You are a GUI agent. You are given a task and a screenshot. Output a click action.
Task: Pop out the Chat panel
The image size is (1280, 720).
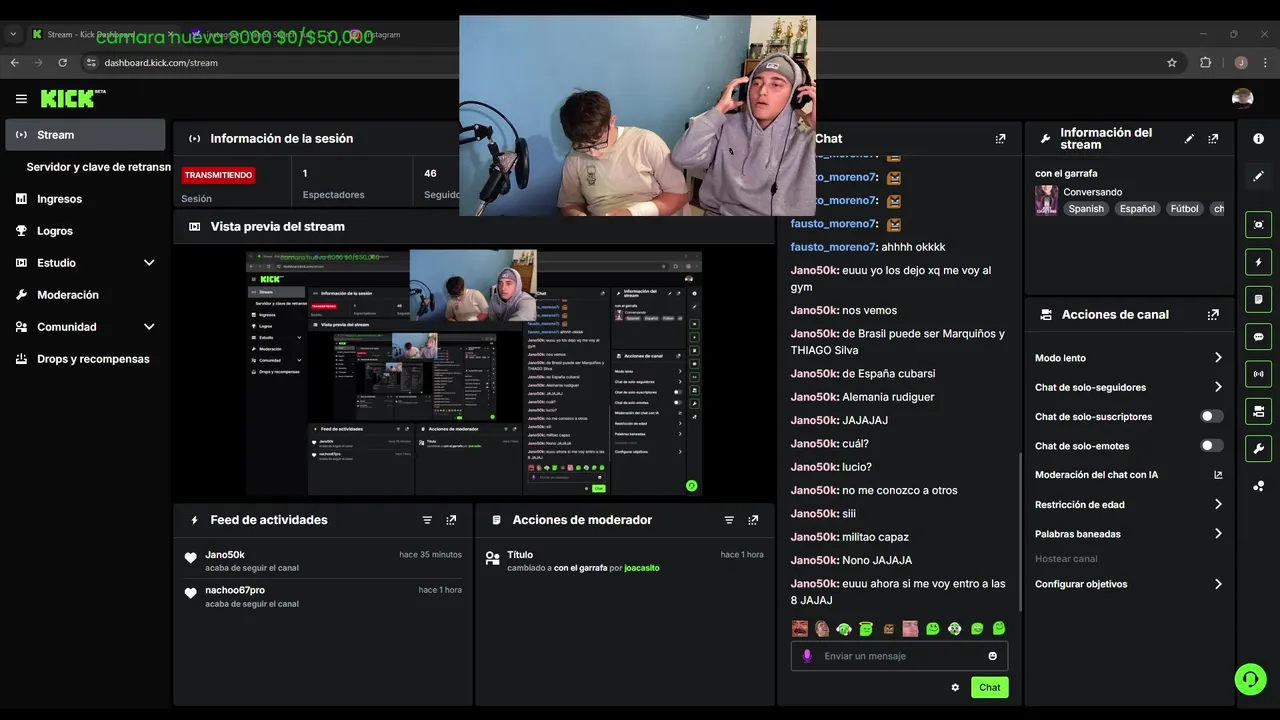(1000, 139)
